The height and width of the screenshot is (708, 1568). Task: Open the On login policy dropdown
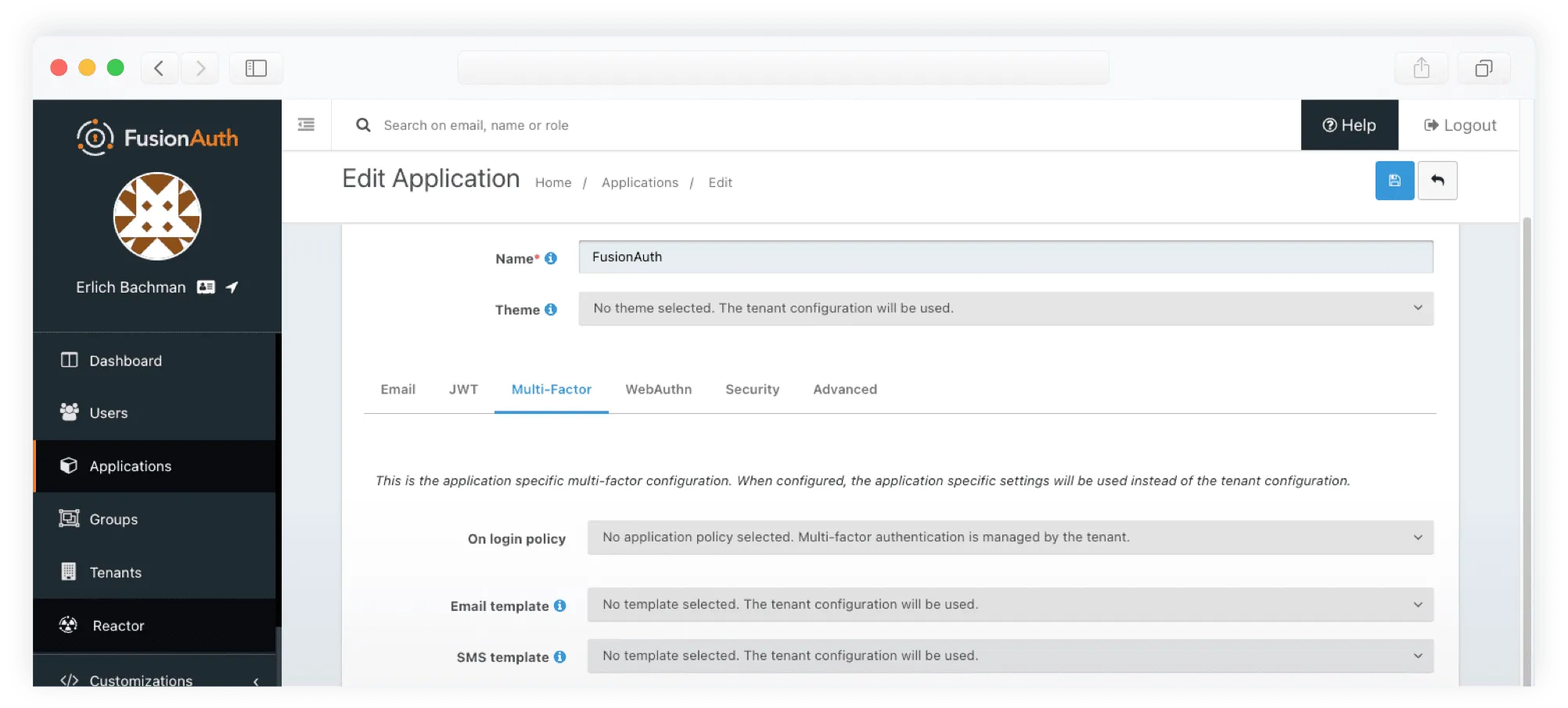pyautogui.click(x=1010, y=537)
